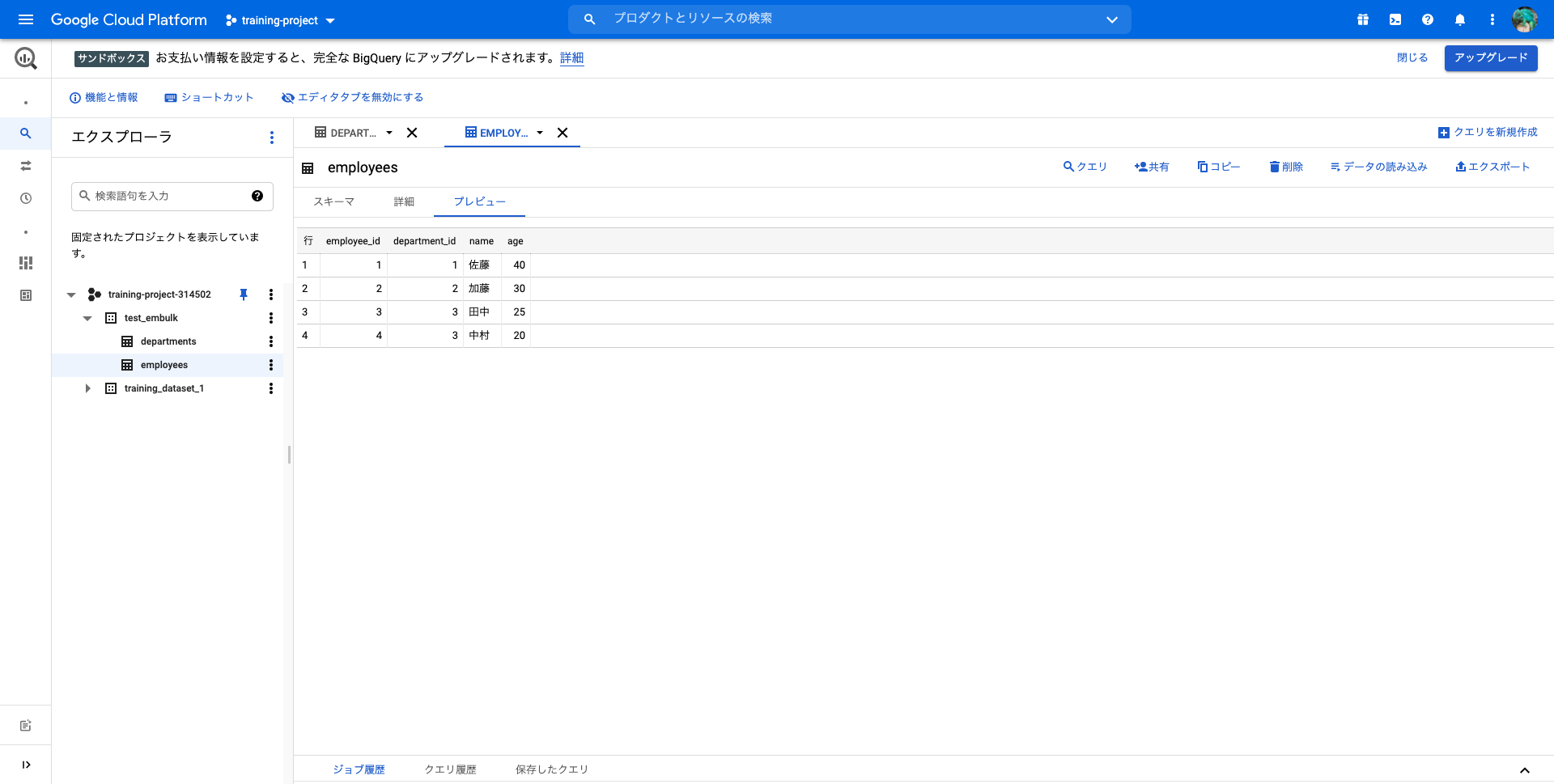Click the data transfers icon in left rail

[x=25, y=166]
